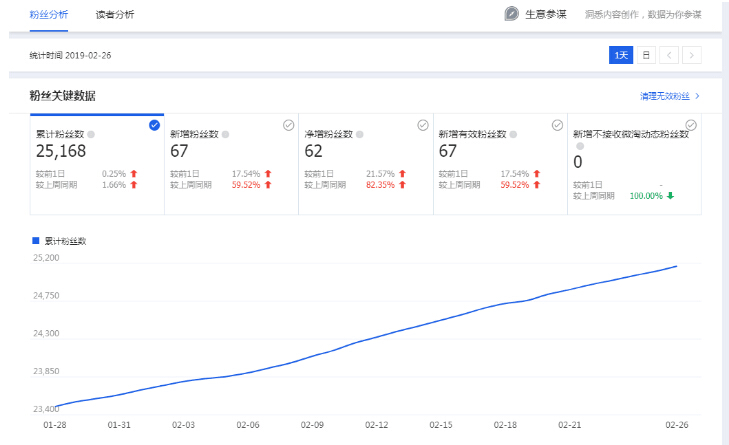Select the 1天 time range button
The image size is (729, 445).
621,55
